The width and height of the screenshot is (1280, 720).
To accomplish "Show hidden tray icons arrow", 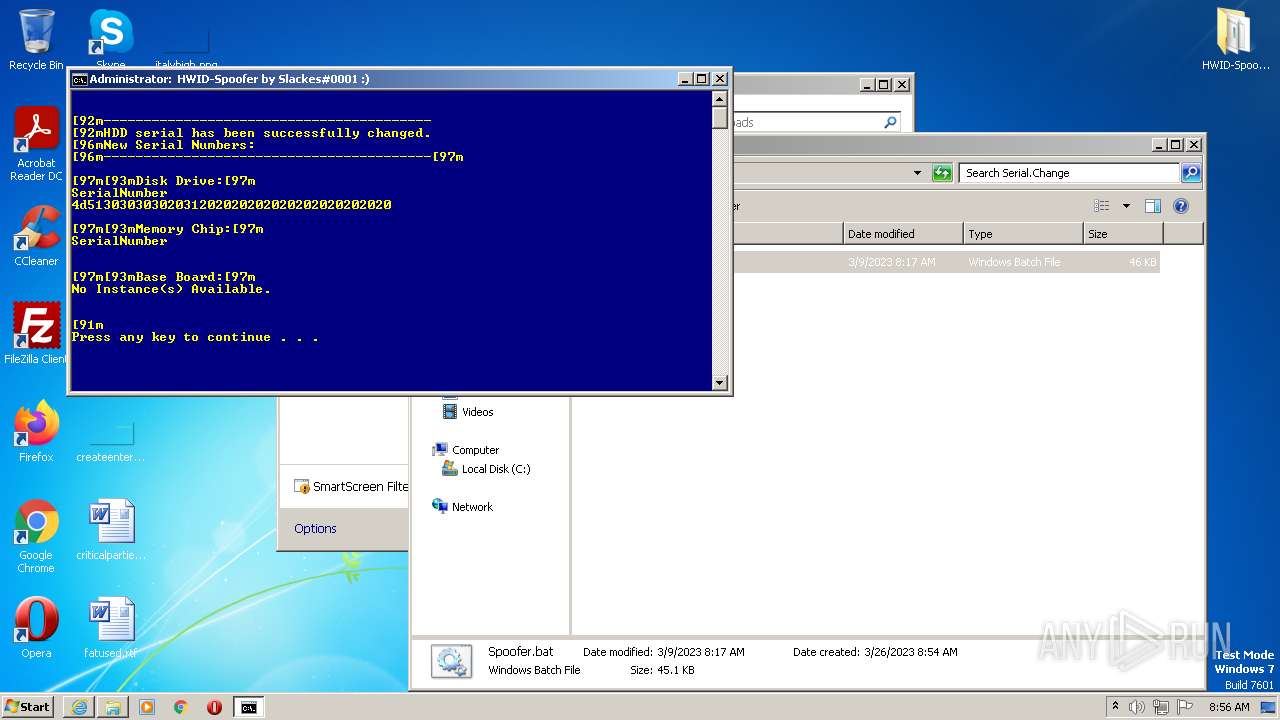I will [x=1115, y=706].
